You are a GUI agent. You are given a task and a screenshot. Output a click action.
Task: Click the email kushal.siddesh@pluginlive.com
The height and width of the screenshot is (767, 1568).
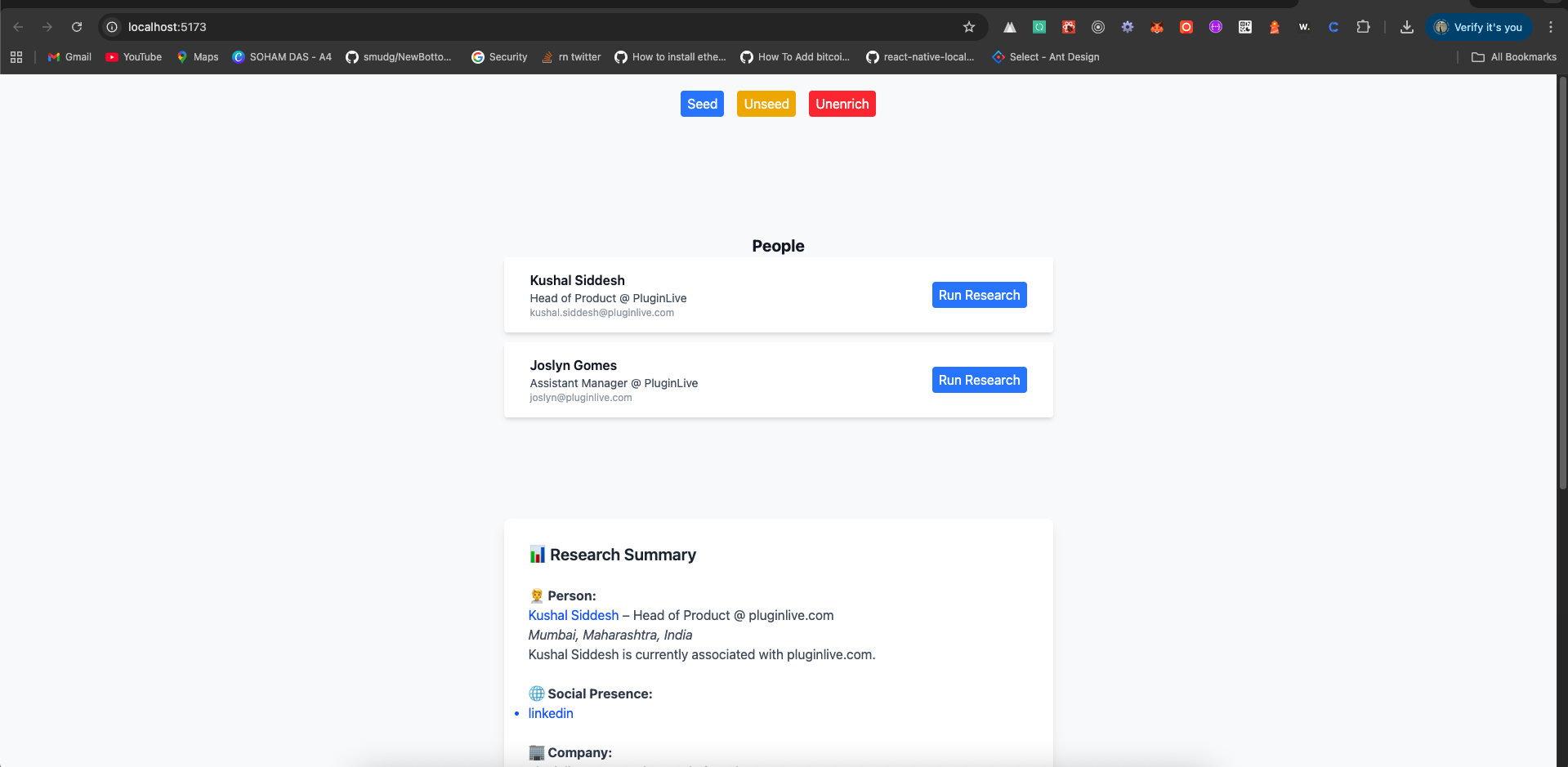click(x=601, y=313)
